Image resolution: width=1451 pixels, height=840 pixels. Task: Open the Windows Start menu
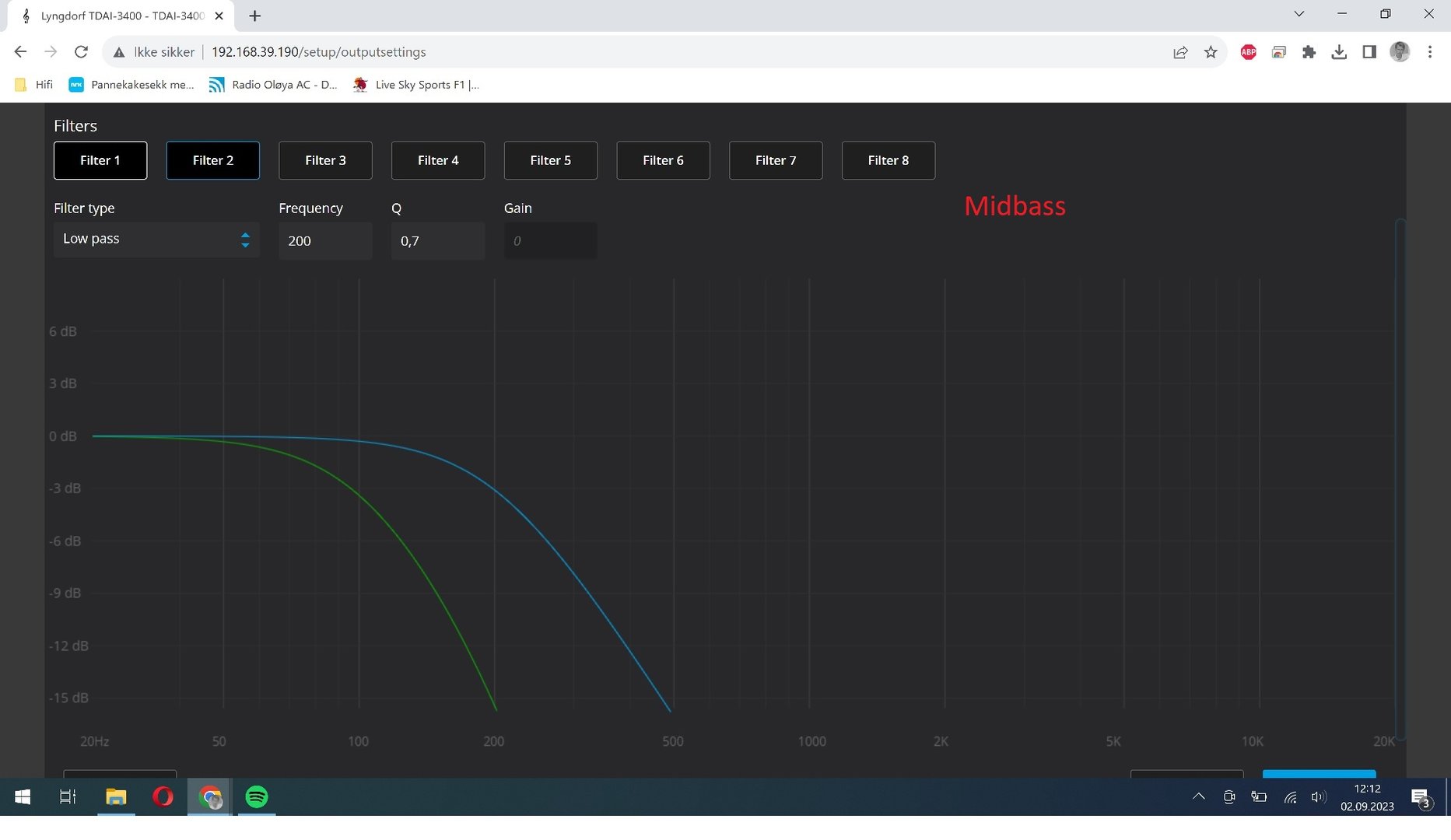tap(23, 796)
